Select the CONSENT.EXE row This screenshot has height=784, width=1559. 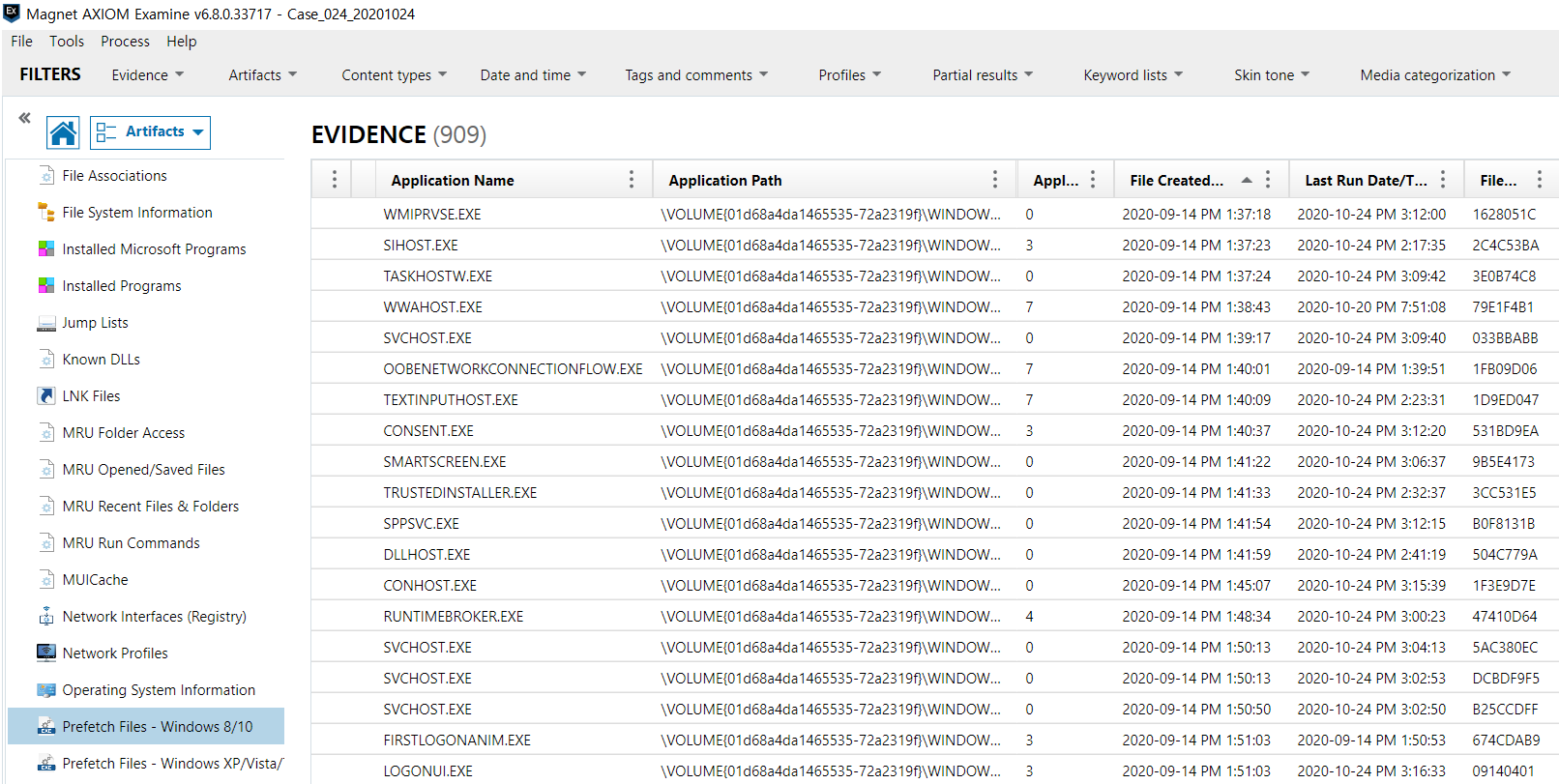pos(934,430)
